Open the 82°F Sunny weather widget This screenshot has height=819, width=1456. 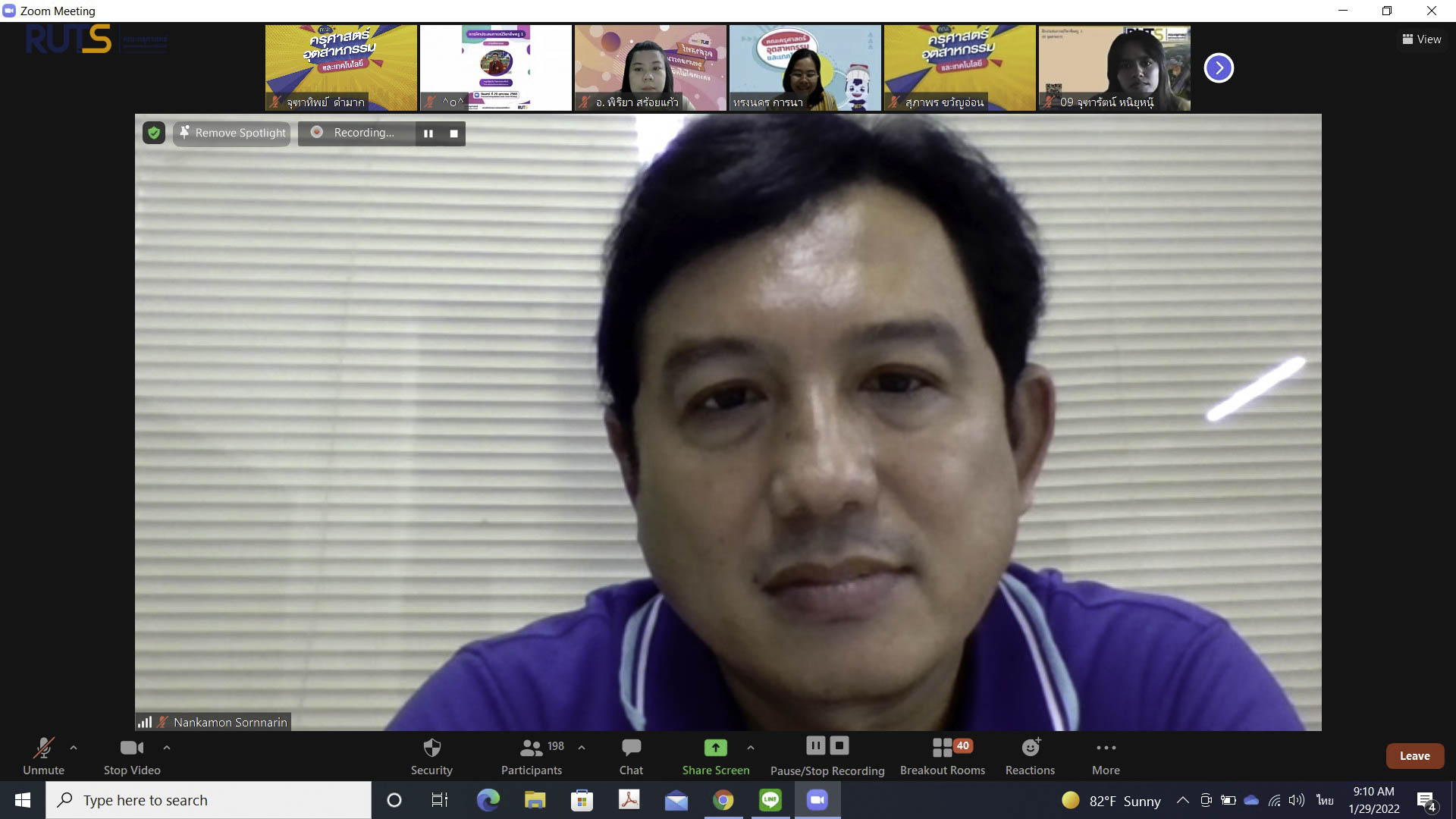click(x=1112, y=801)
